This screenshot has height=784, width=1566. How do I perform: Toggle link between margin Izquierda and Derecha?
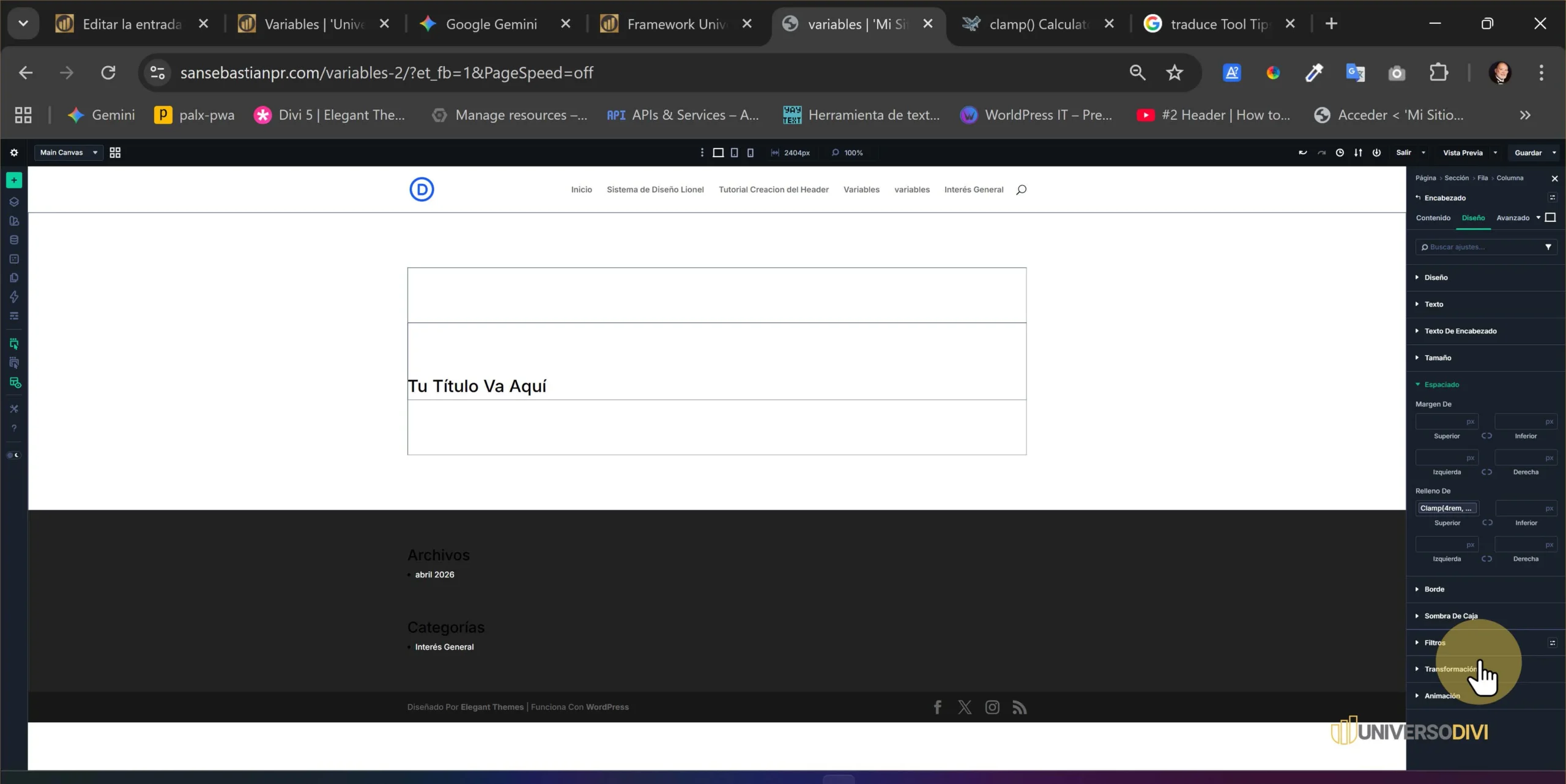(1486, 472)
